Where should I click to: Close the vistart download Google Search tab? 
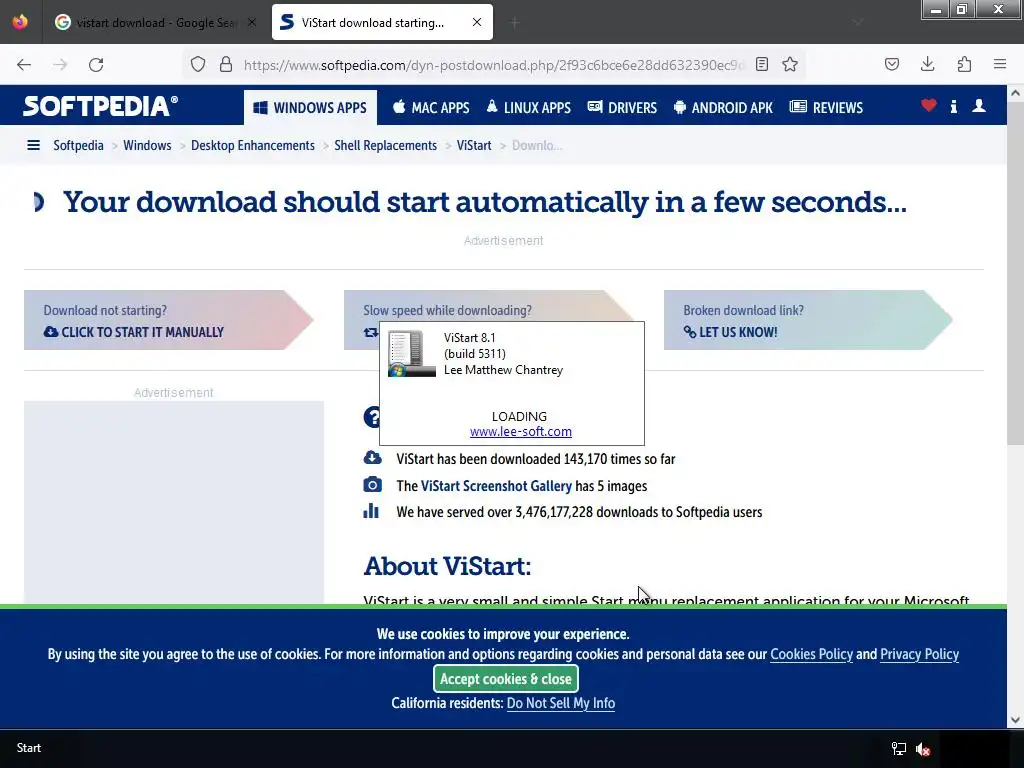tap(252, 22)
